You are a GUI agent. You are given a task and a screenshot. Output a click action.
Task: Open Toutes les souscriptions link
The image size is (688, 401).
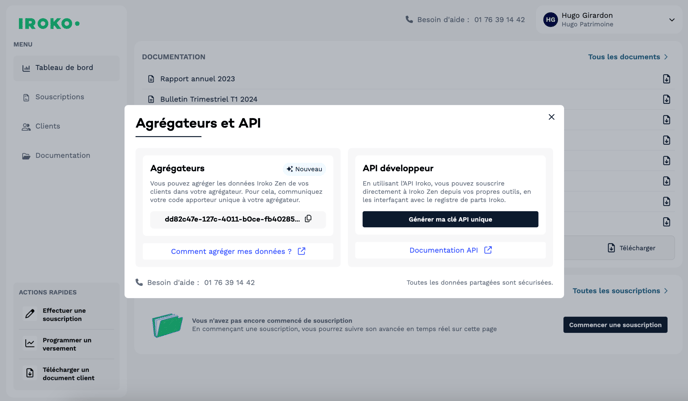620,291
